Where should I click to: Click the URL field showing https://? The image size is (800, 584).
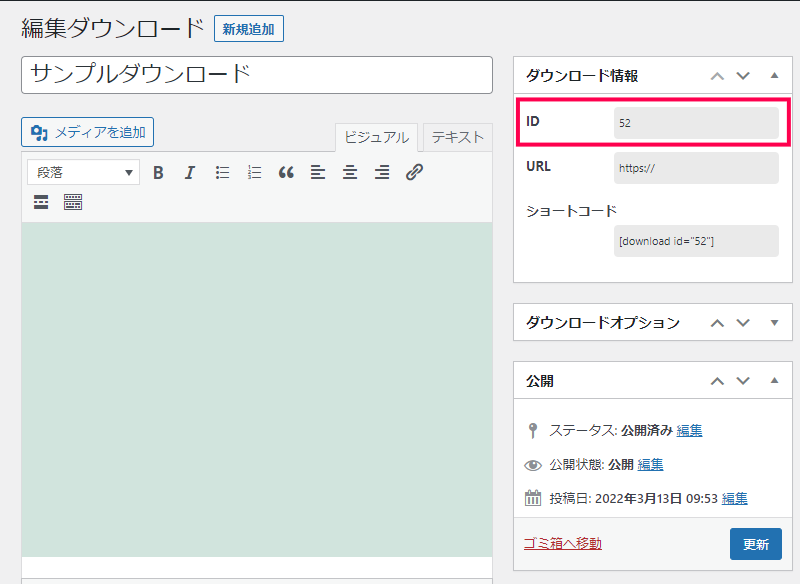pos(696,168)
